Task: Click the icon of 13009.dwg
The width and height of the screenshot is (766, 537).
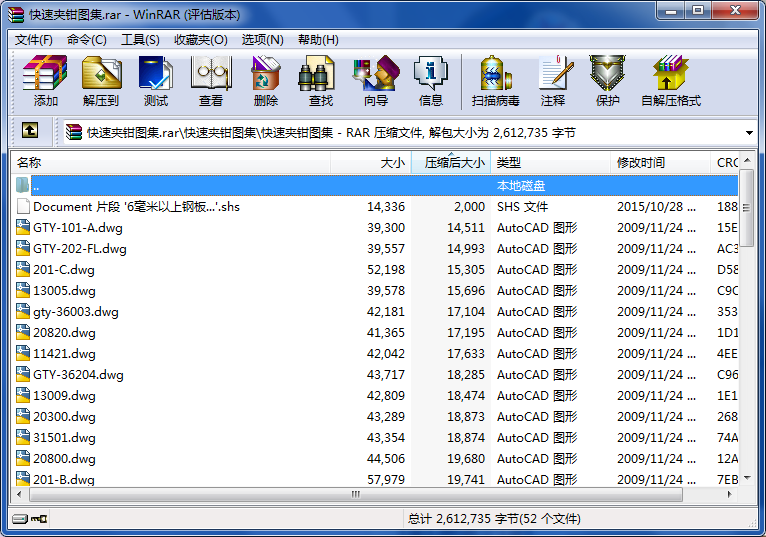Action: [x=22, y=395]
